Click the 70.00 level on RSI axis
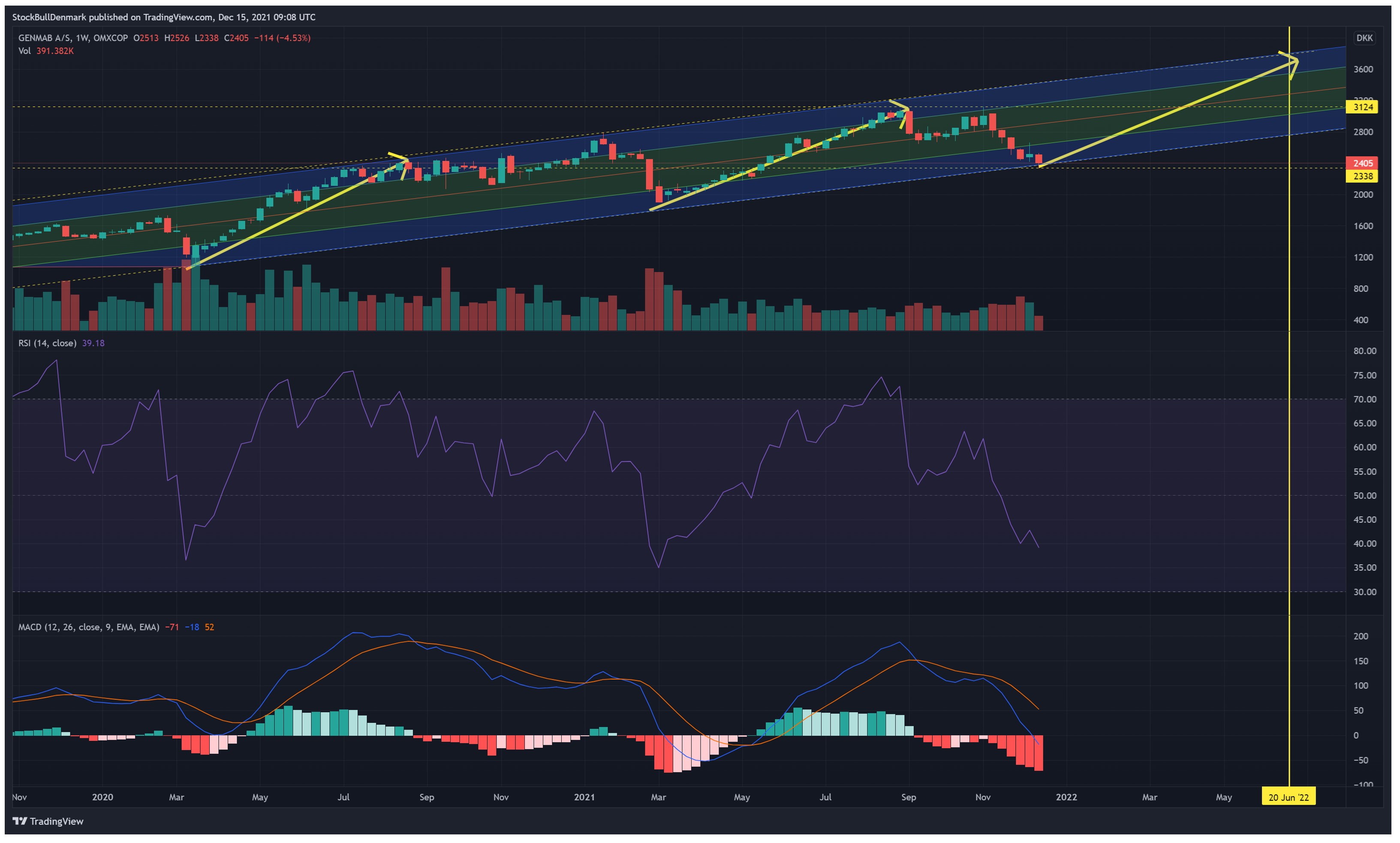This screenshot has width=1400, height=843. tap(1364, 399)
